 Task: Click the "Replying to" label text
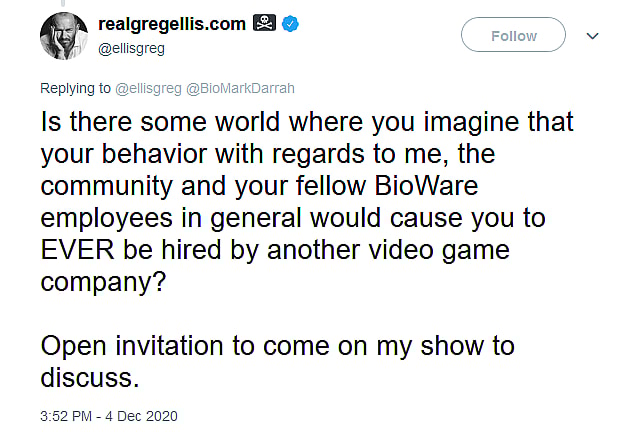click(x=75, y=88)
